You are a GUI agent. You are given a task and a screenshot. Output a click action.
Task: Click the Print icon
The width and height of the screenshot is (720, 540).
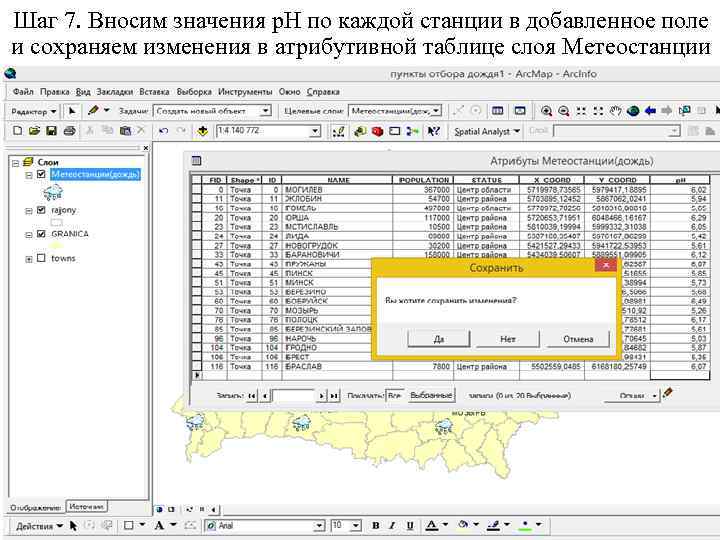[x=69, y=131]
